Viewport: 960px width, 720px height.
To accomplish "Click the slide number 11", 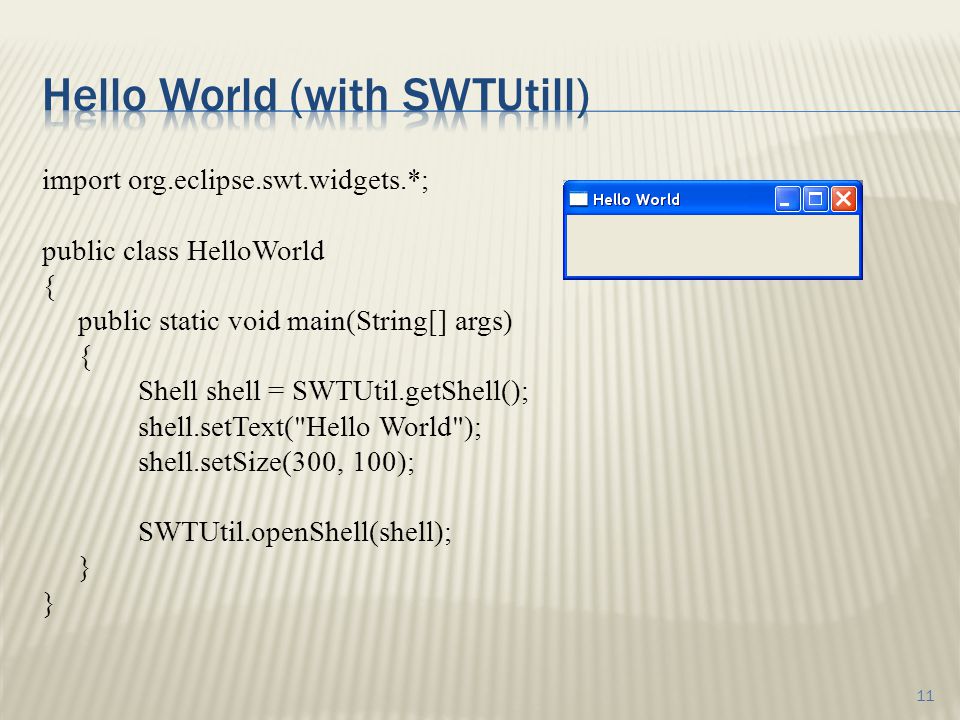I will click(925, 696).
